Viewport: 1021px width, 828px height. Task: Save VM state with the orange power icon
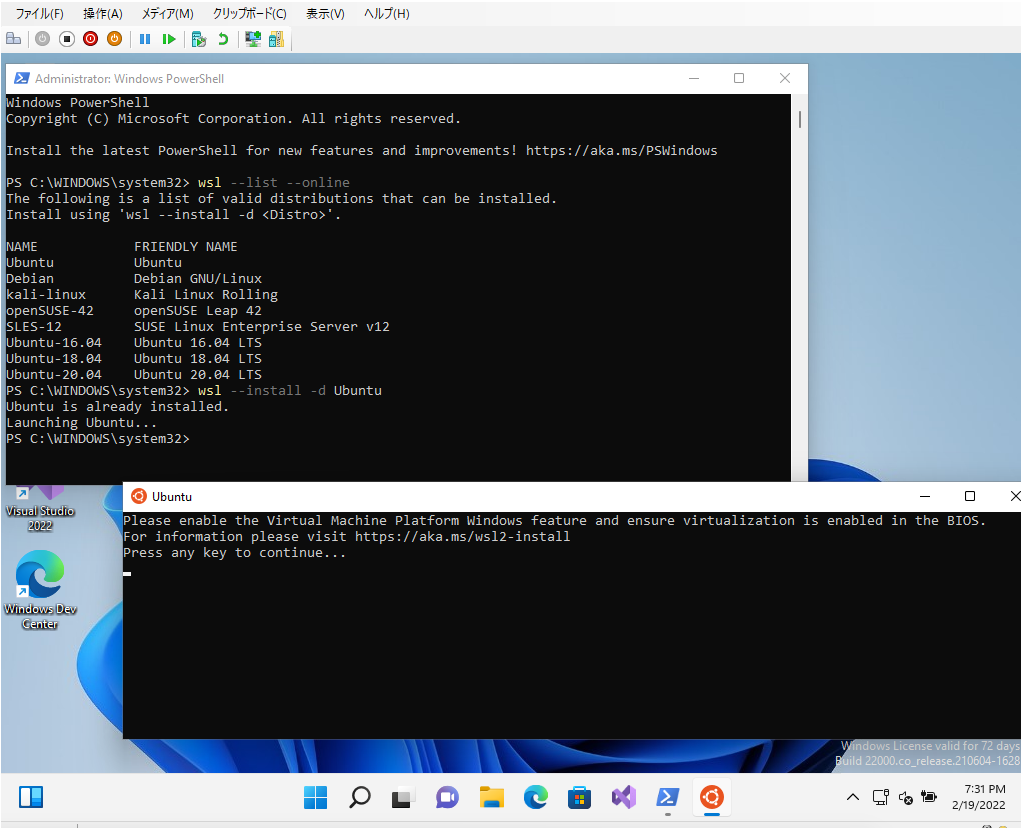click(114, 39)
